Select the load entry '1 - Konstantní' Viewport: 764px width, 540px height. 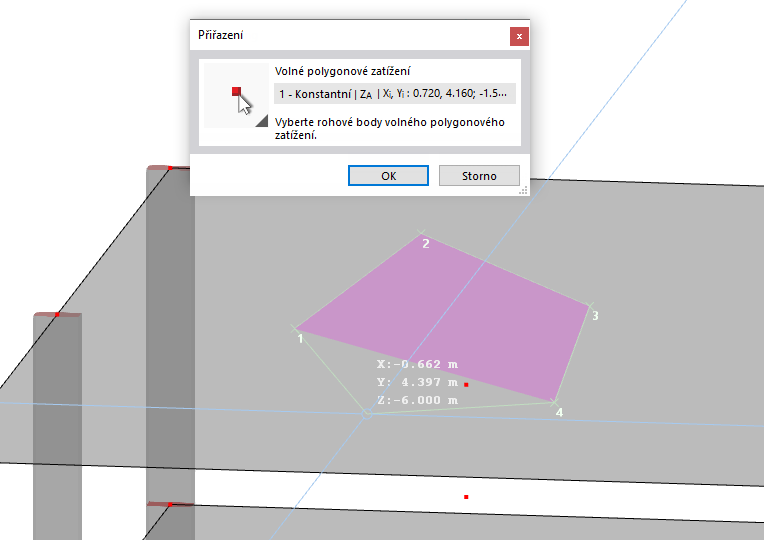click(395, 94)
